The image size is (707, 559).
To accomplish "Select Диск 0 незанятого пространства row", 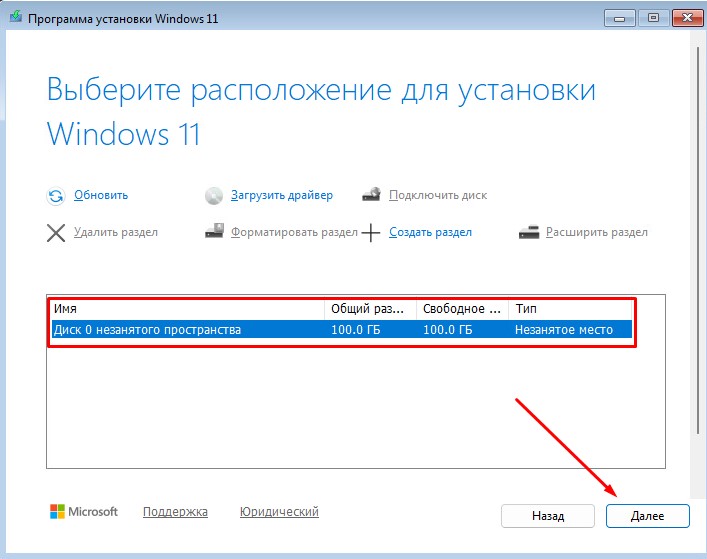I will point(342,330).
